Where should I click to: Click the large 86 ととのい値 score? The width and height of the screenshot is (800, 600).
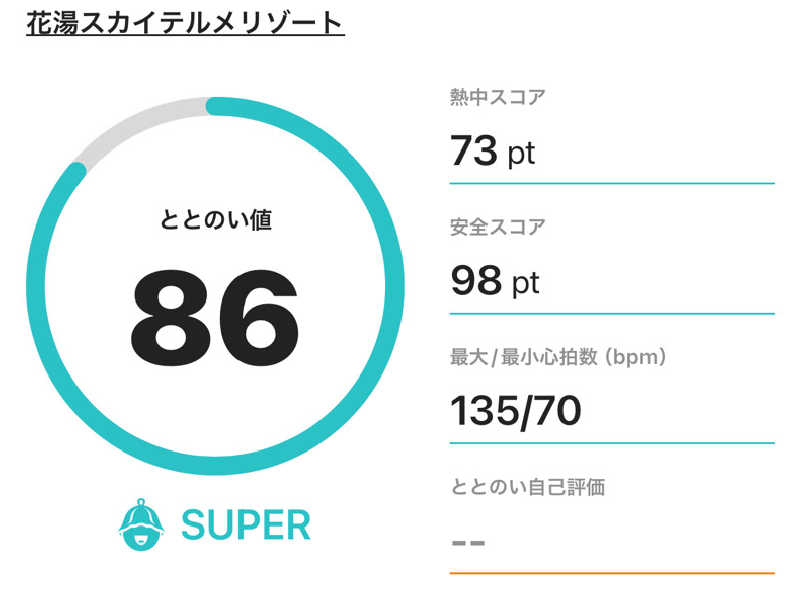click(214, 318)
